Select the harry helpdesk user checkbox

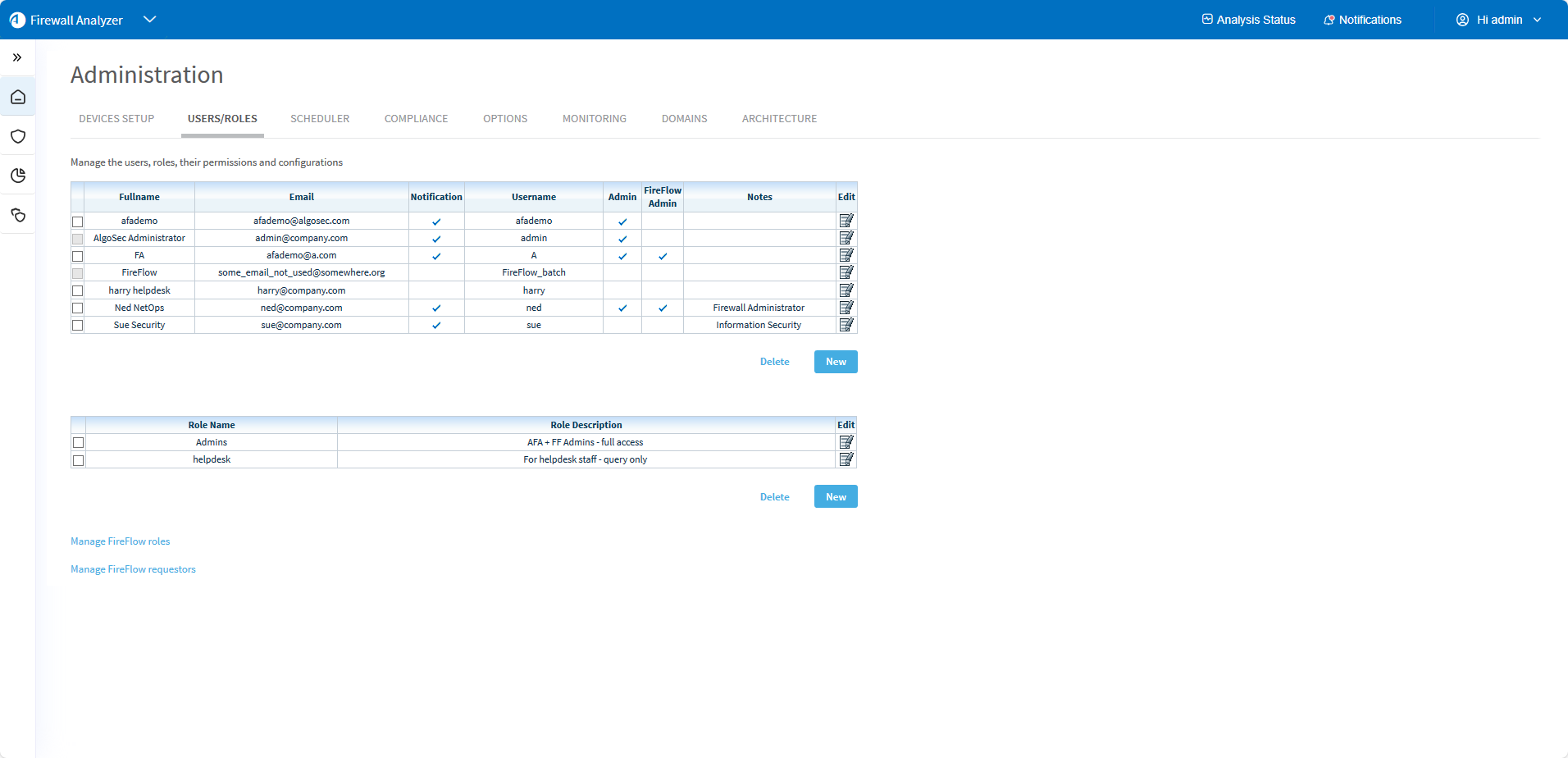(x=78, y=291)
